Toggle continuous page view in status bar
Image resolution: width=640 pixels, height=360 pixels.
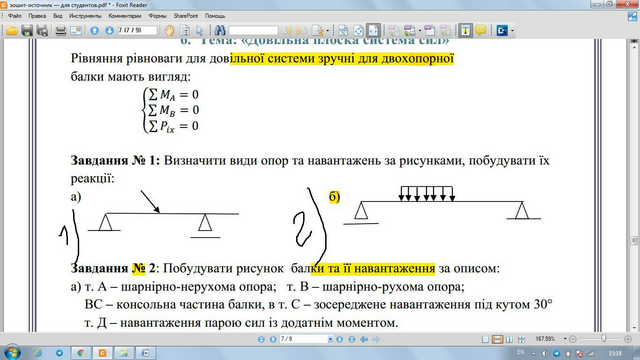[x=497, y=339]
